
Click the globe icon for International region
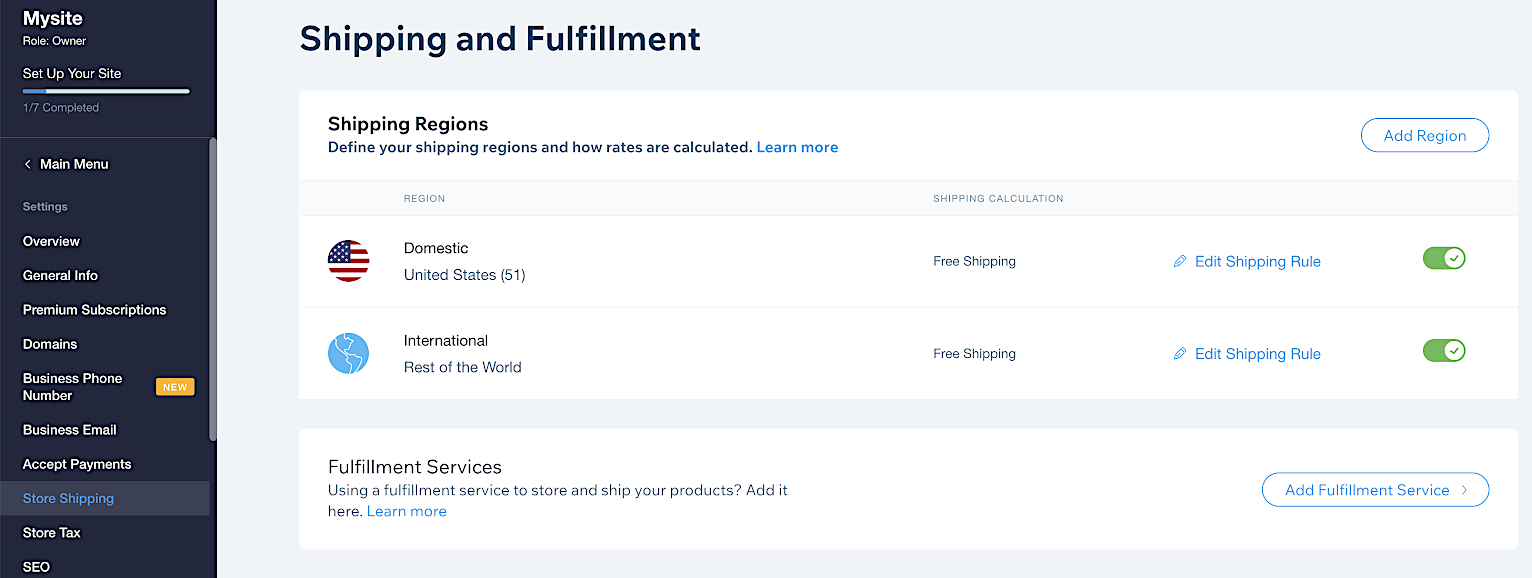coord(348,354)
